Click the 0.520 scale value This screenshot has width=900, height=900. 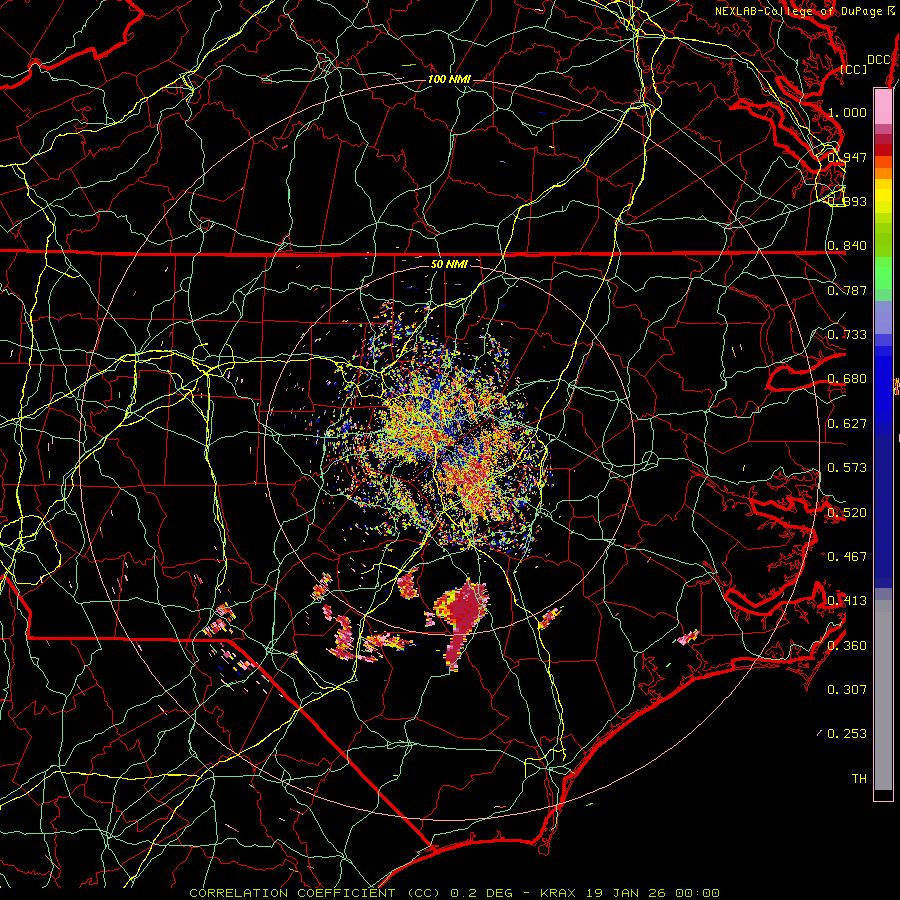coord(847,513)
